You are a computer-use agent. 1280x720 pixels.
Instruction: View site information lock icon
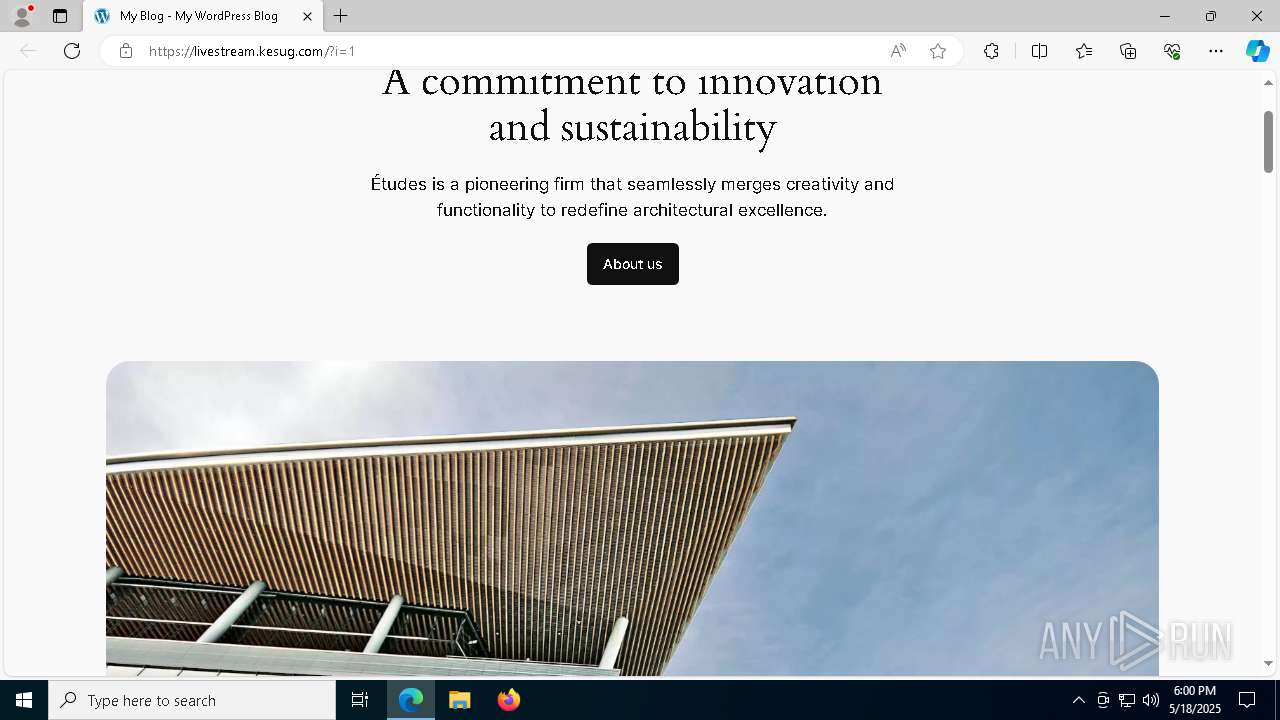pyautogui.click(x=125, y=51)
